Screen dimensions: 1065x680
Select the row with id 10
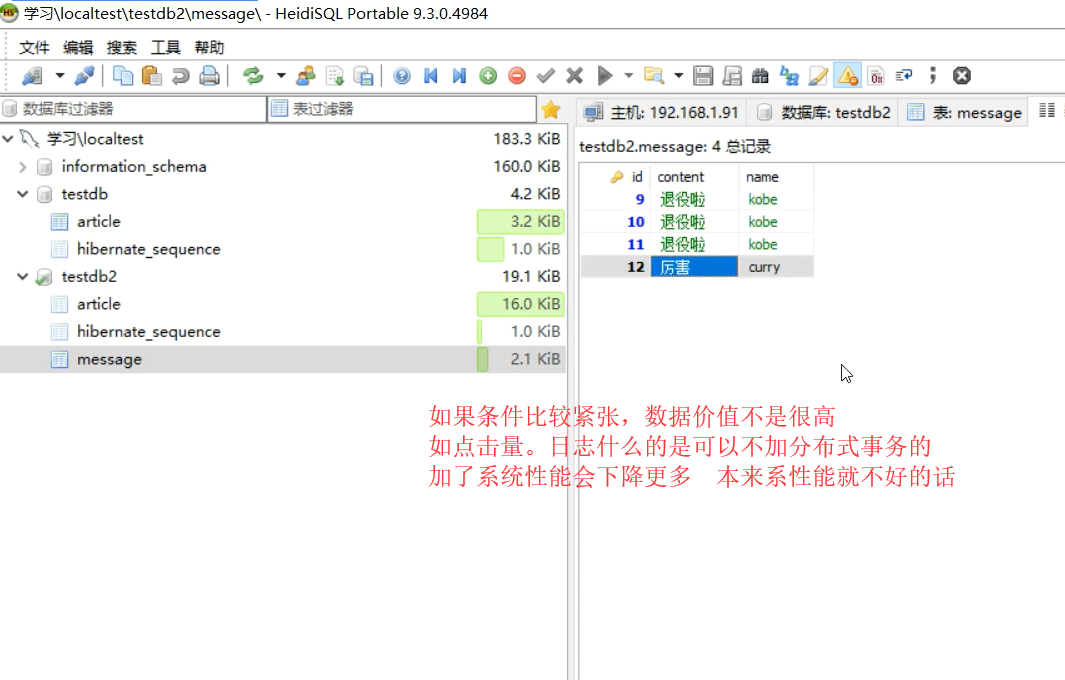[697, 221]
